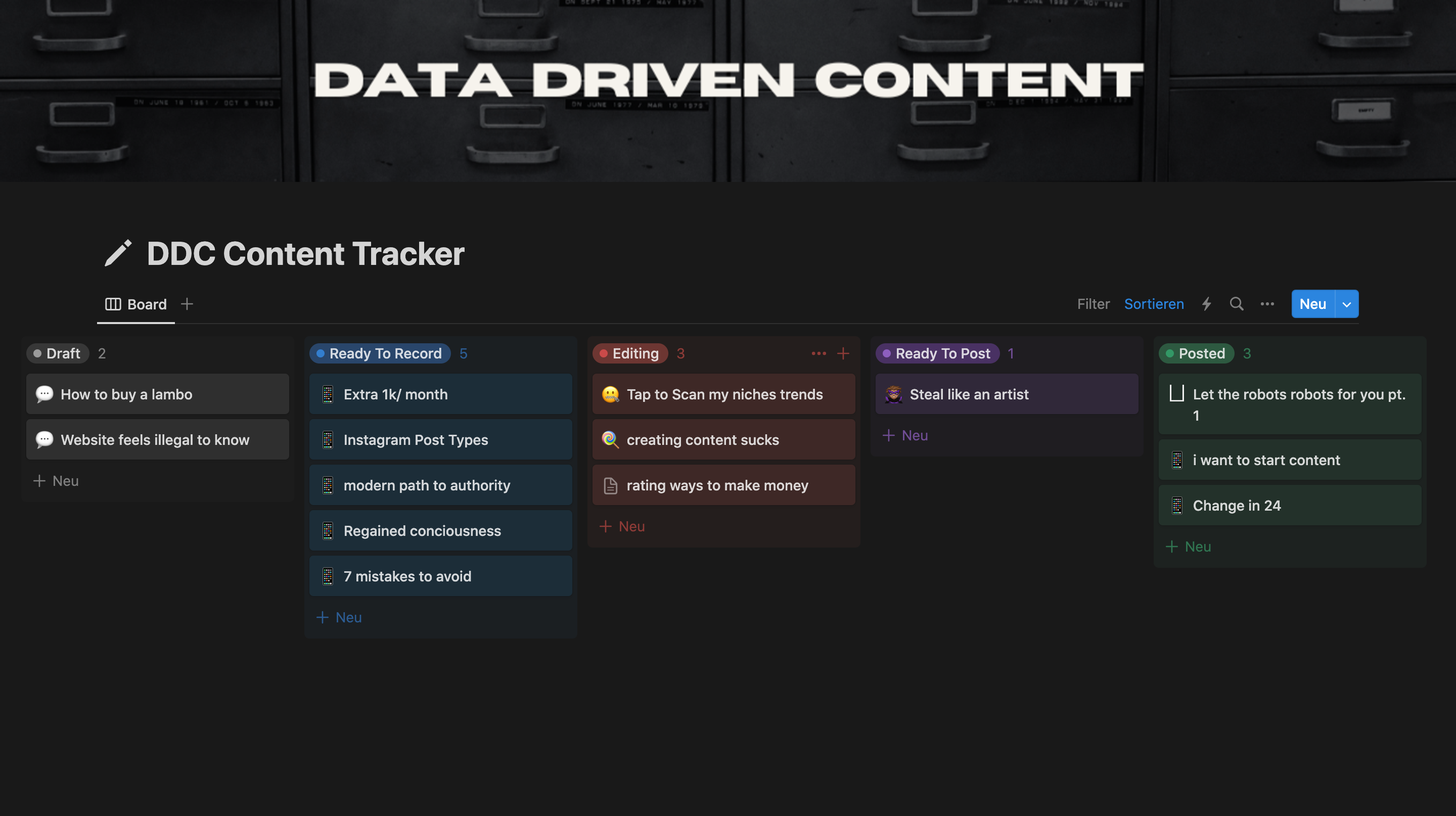Switch to the Board view tab
Viewport: 1456px width, 816px height.
coord(135,304)
